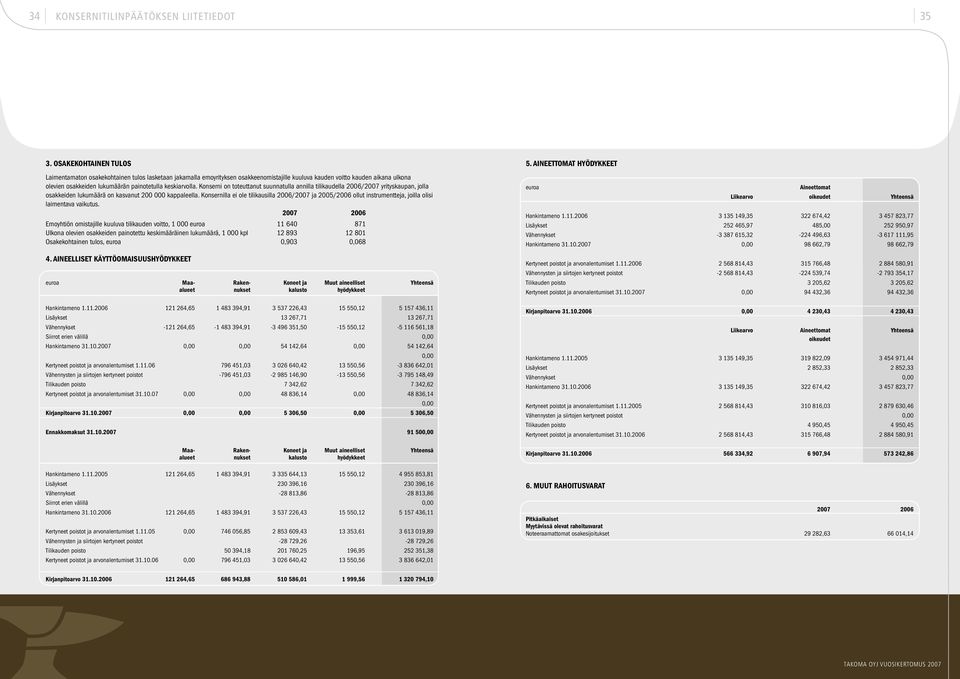Click the value '29 282,63'

[x=817, y=534]
